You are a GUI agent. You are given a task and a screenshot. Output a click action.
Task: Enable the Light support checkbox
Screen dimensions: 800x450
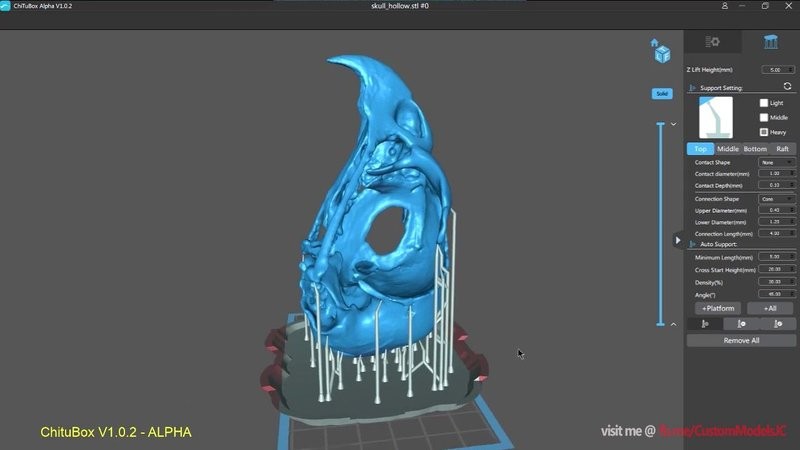coord(765,102)
